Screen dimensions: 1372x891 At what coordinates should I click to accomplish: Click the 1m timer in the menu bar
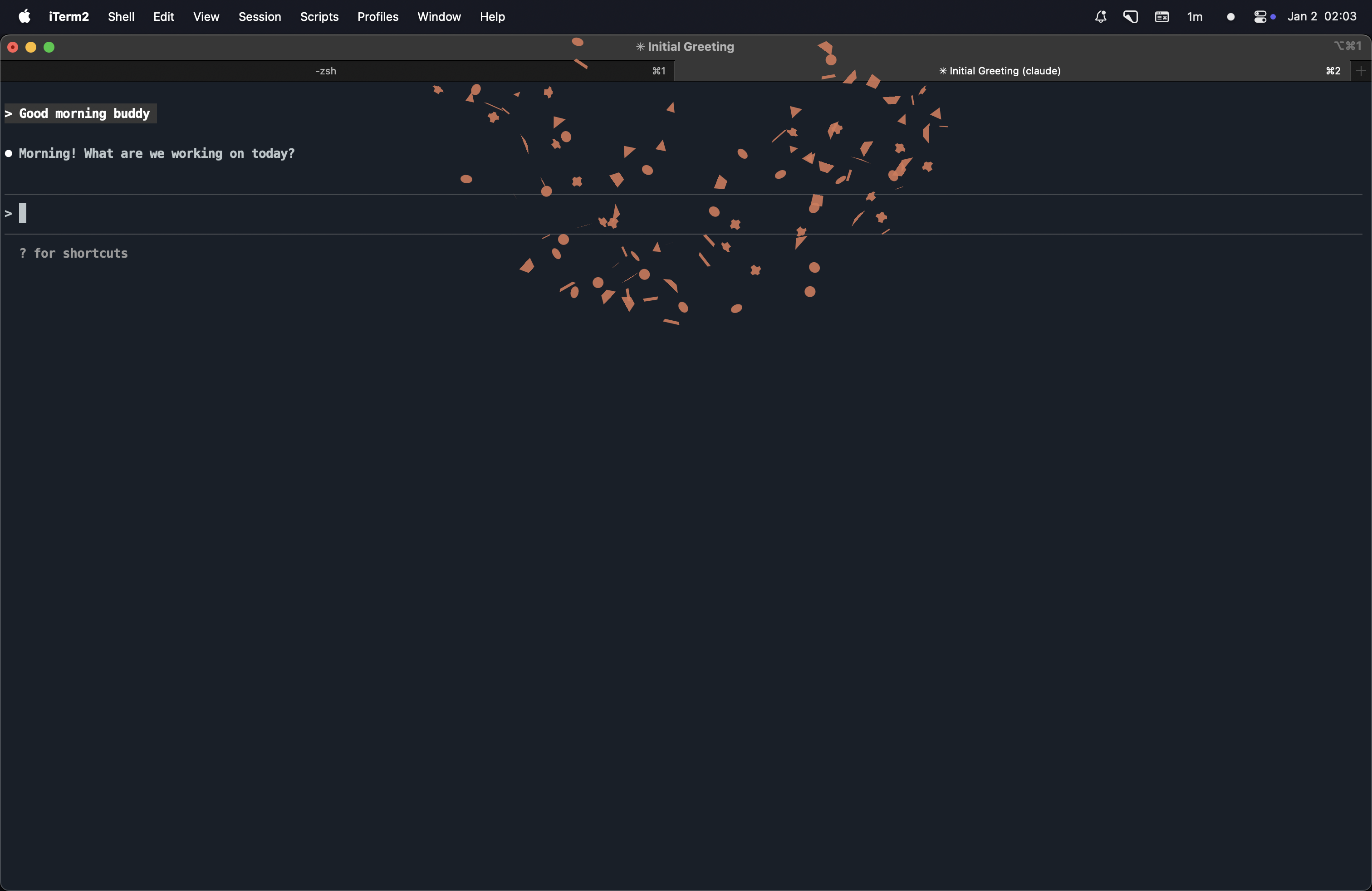1195,17
